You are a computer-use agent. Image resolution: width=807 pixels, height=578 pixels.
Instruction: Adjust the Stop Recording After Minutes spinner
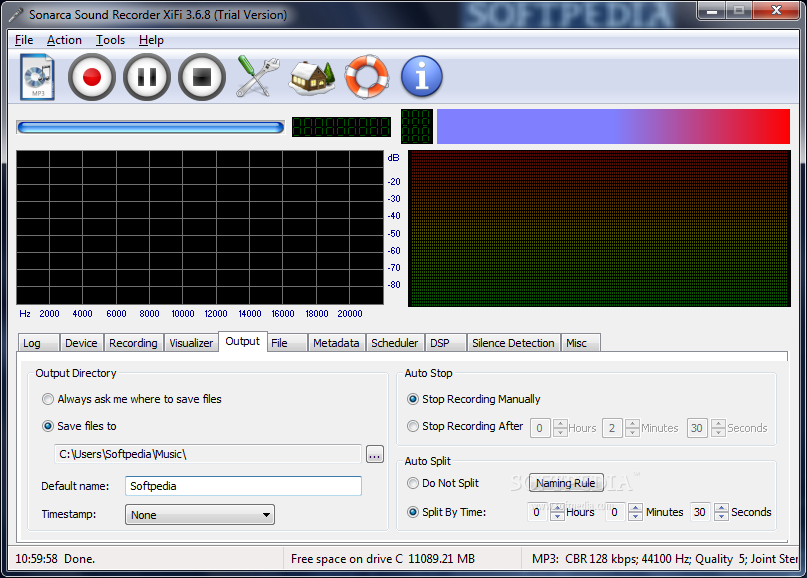[x=632, y=428]
